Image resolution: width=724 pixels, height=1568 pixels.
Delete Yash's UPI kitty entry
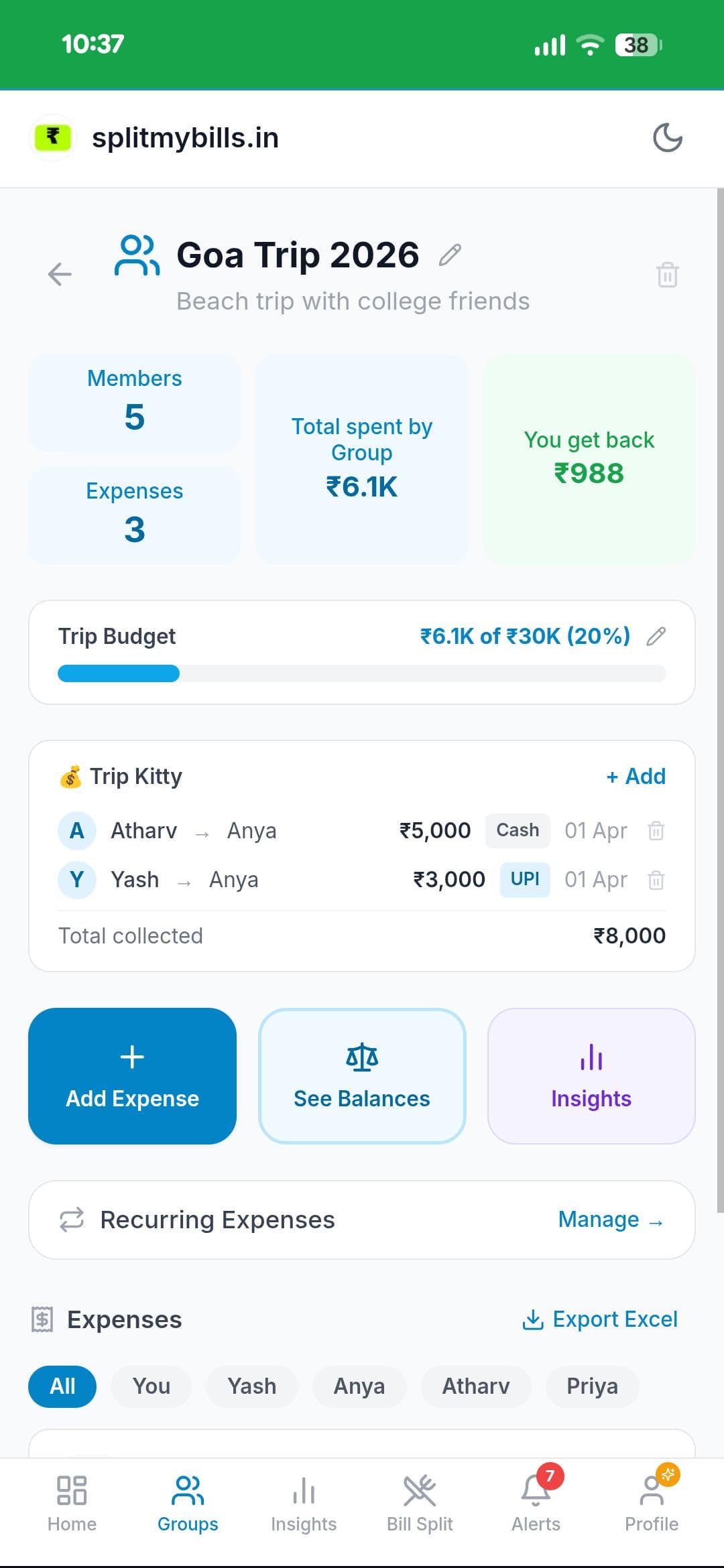pyautogui.click(x=655, y=879)
